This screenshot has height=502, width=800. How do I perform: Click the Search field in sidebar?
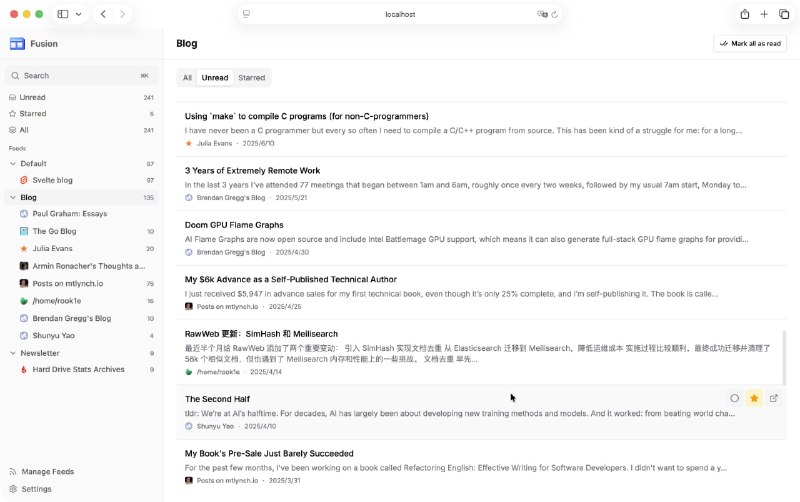point(82,76)
